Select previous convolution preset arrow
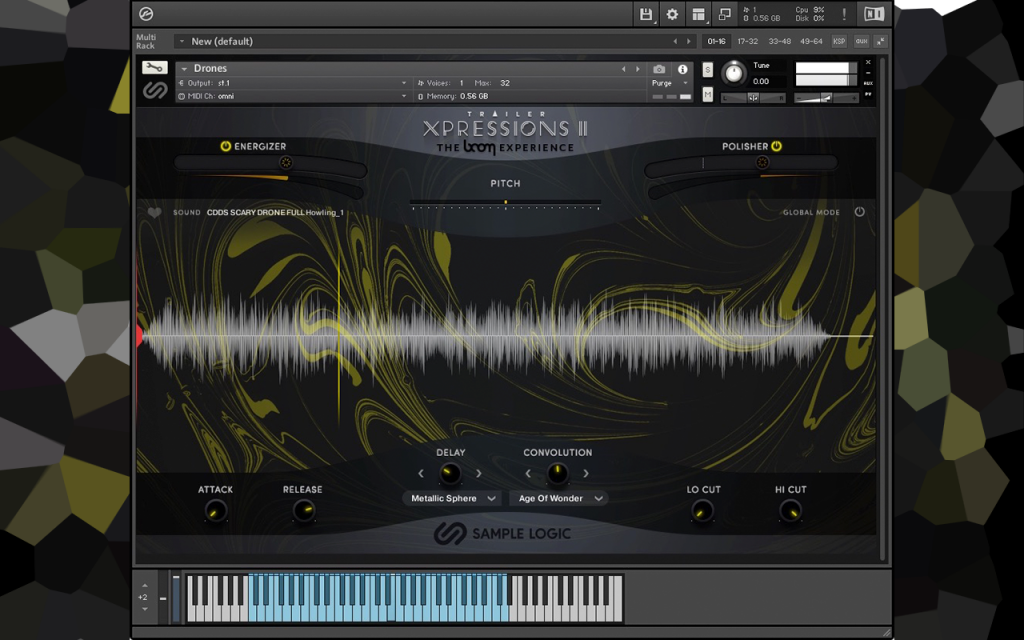The width and height of the screenshot is (1024, 640). coord(528,473)
